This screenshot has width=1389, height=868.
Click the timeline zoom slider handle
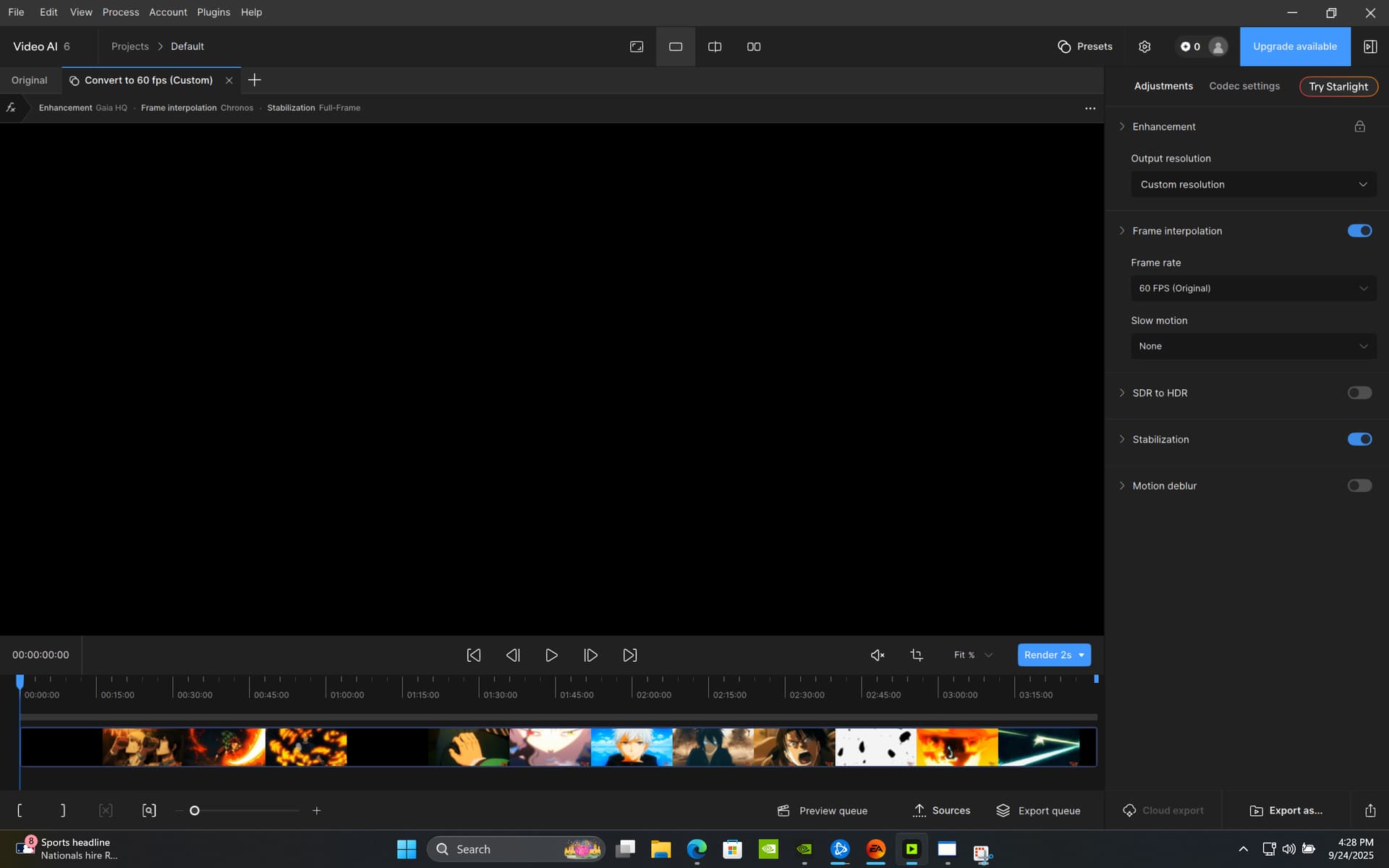point(195,811)
